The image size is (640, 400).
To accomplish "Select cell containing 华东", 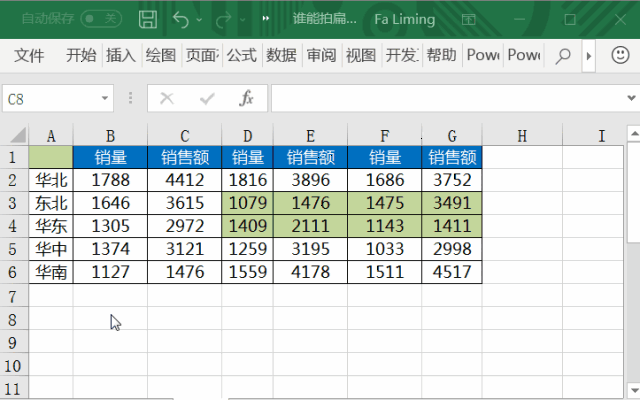I will click(51, 226).
